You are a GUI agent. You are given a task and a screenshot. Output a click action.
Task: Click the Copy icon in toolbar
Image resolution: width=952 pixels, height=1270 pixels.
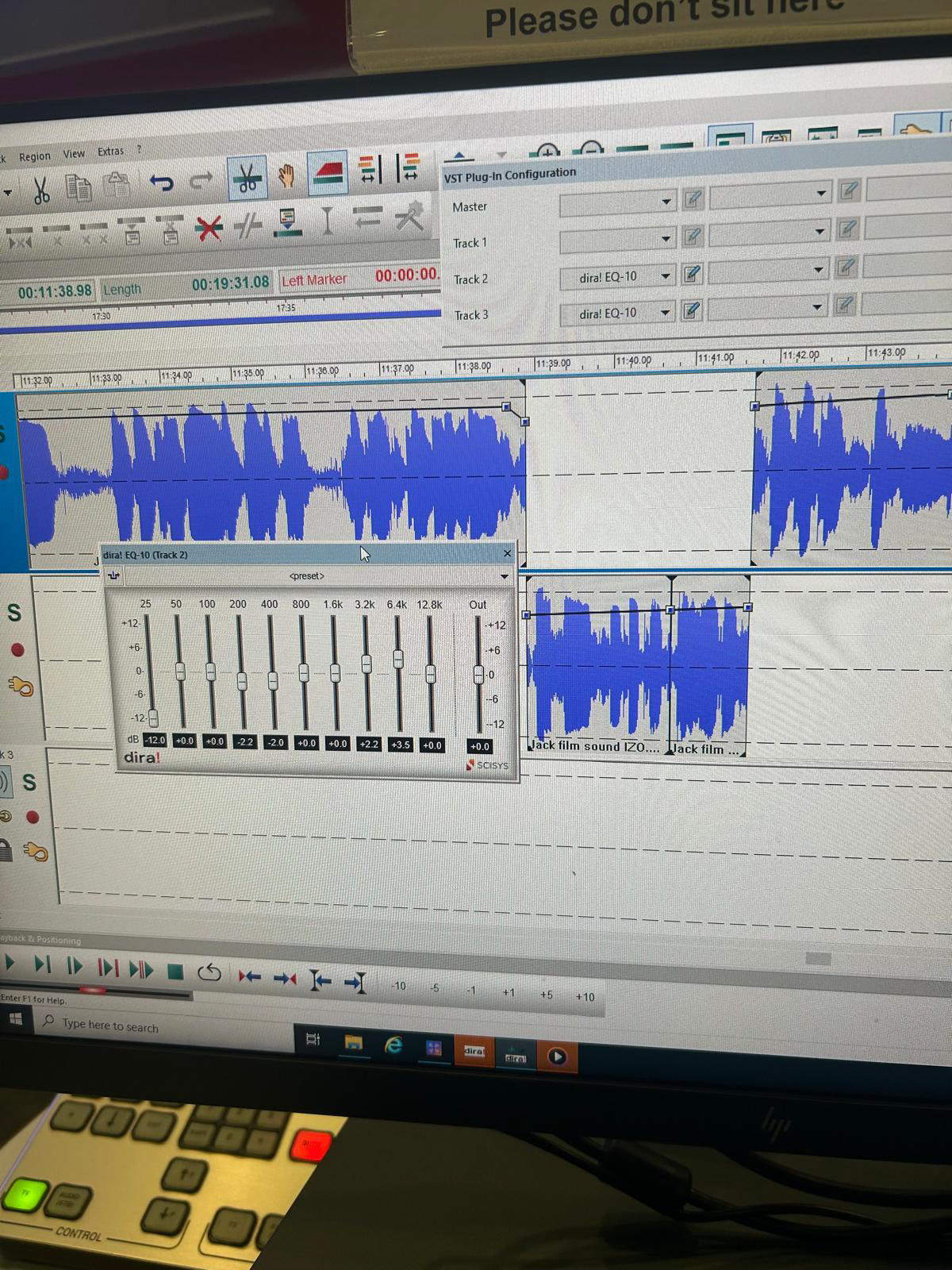79,187
